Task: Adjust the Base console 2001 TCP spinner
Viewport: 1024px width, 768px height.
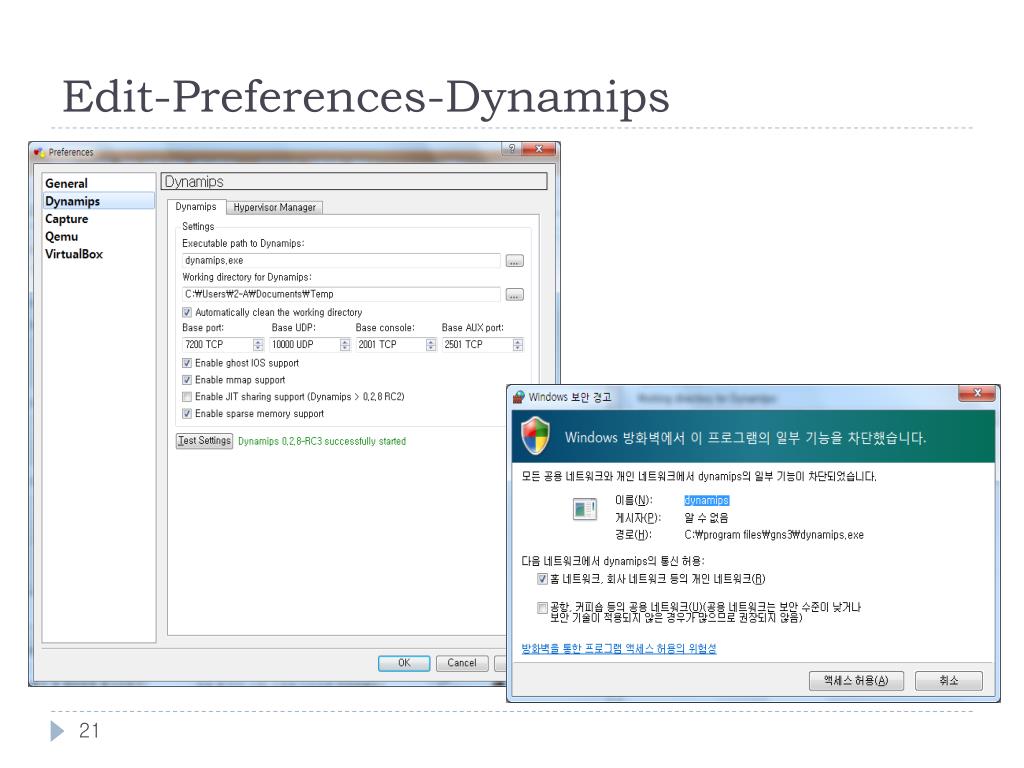Action: (x=431, y=345)
